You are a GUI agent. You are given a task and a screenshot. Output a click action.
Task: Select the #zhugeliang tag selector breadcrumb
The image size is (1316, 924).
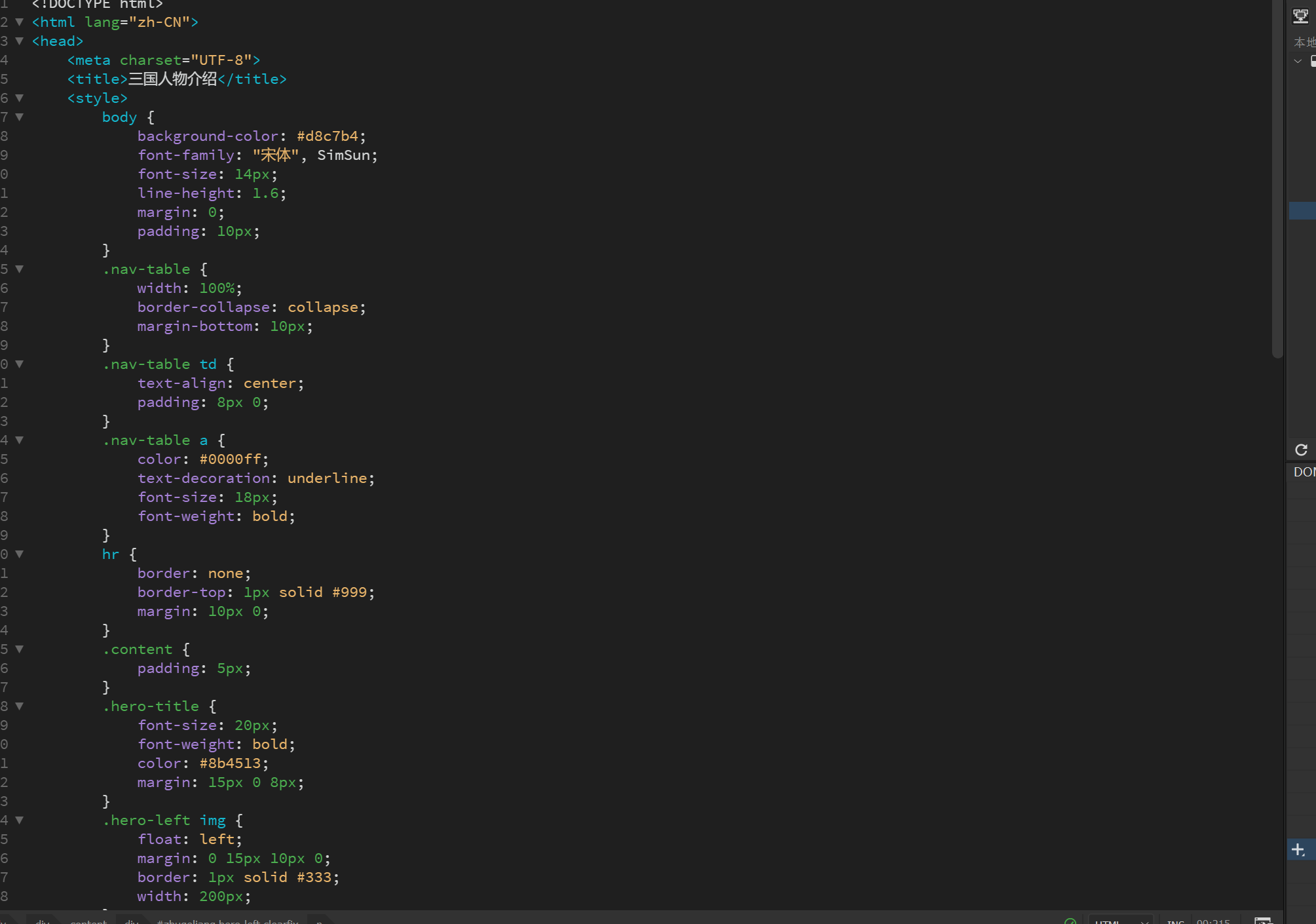pos(227,921)
